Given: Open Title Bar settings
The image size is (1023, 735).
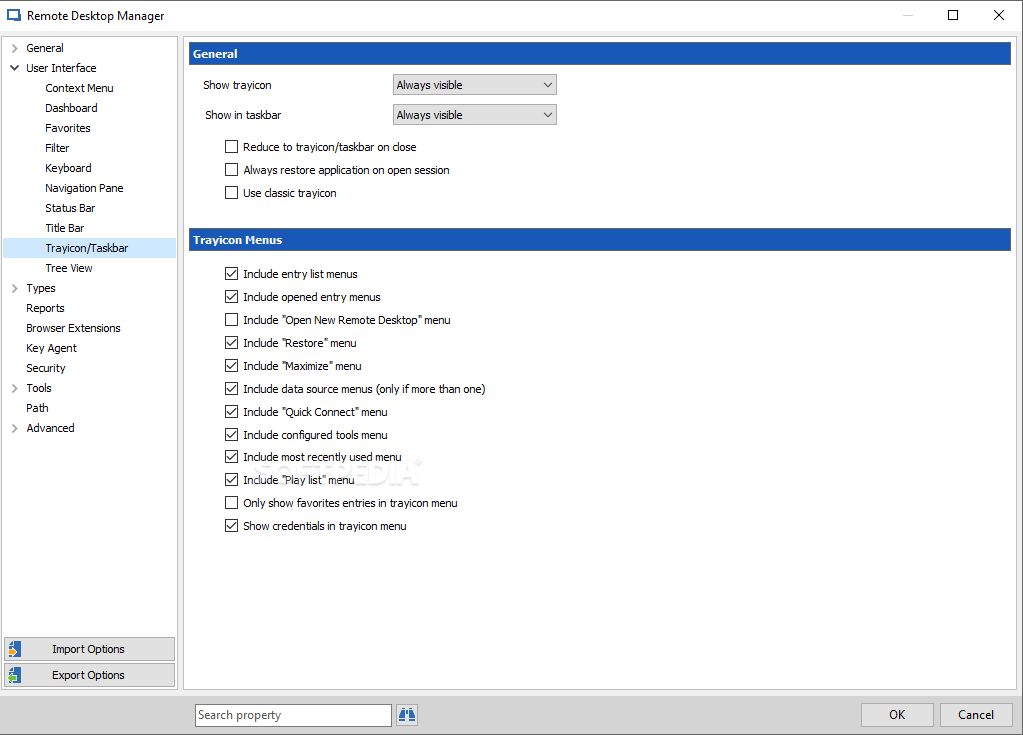Looking at the screenshot, I should pos(65,228).
